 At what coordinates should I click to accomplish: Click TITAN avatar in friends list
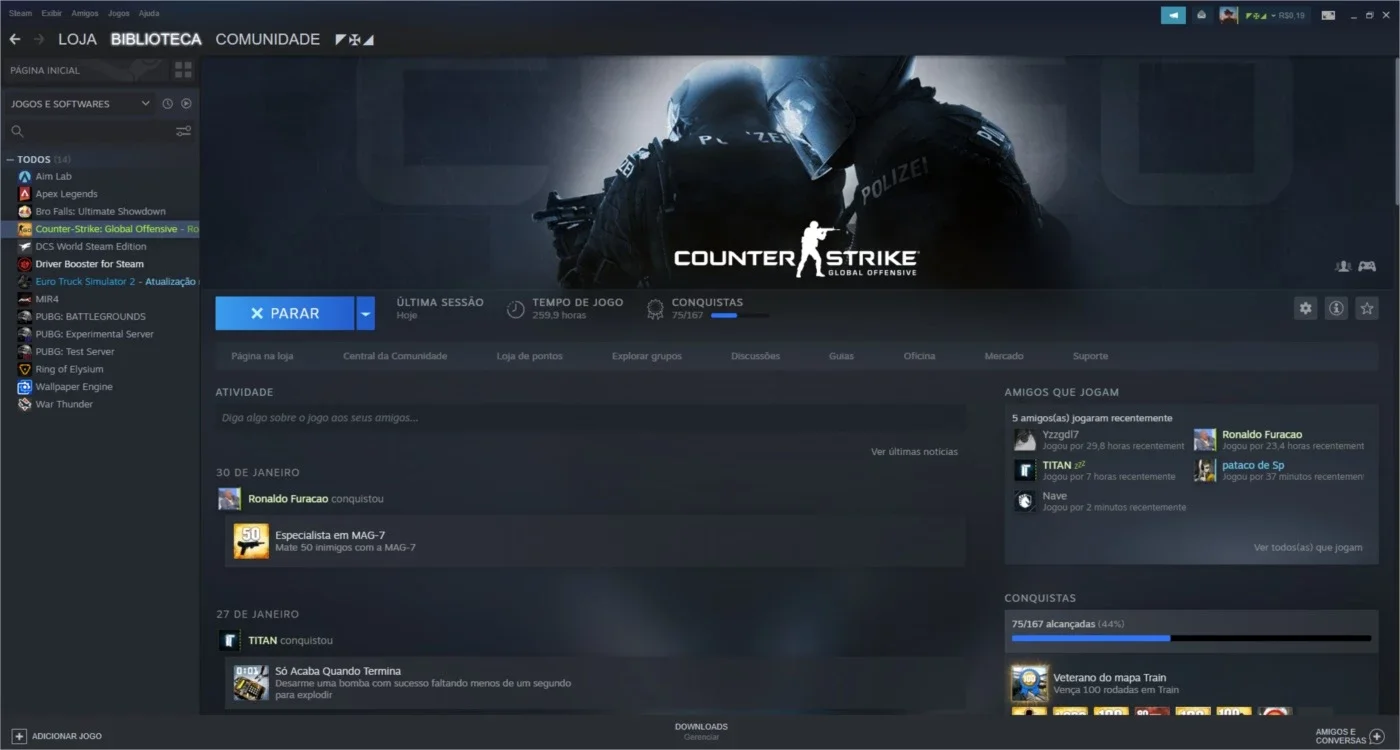click(x=1025, y=470)
